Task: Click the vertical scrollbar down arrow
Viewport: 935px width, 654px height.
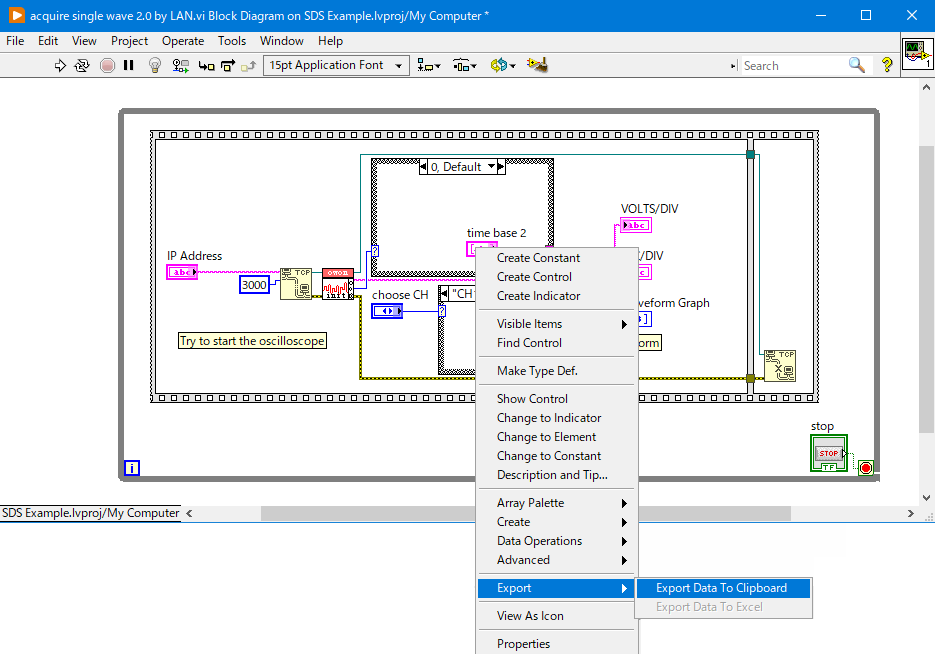Action: click(927, 498)
